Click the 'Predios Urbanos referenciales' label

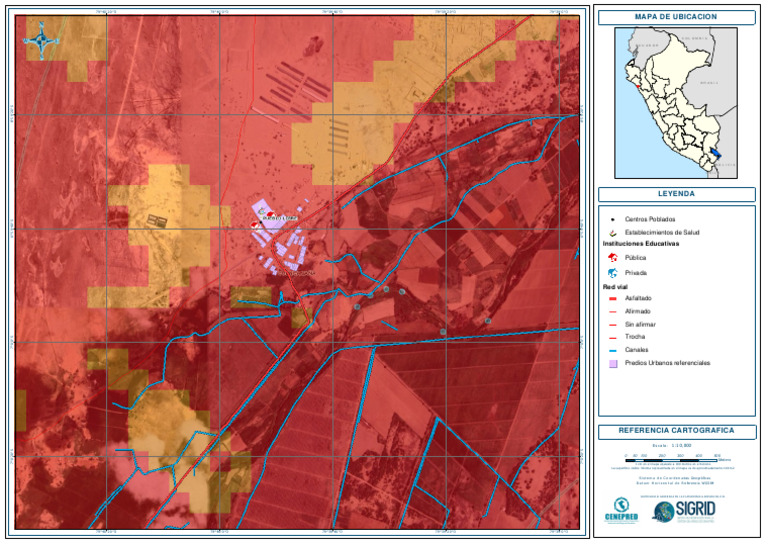pyautogui.click(x=668, y=363)
